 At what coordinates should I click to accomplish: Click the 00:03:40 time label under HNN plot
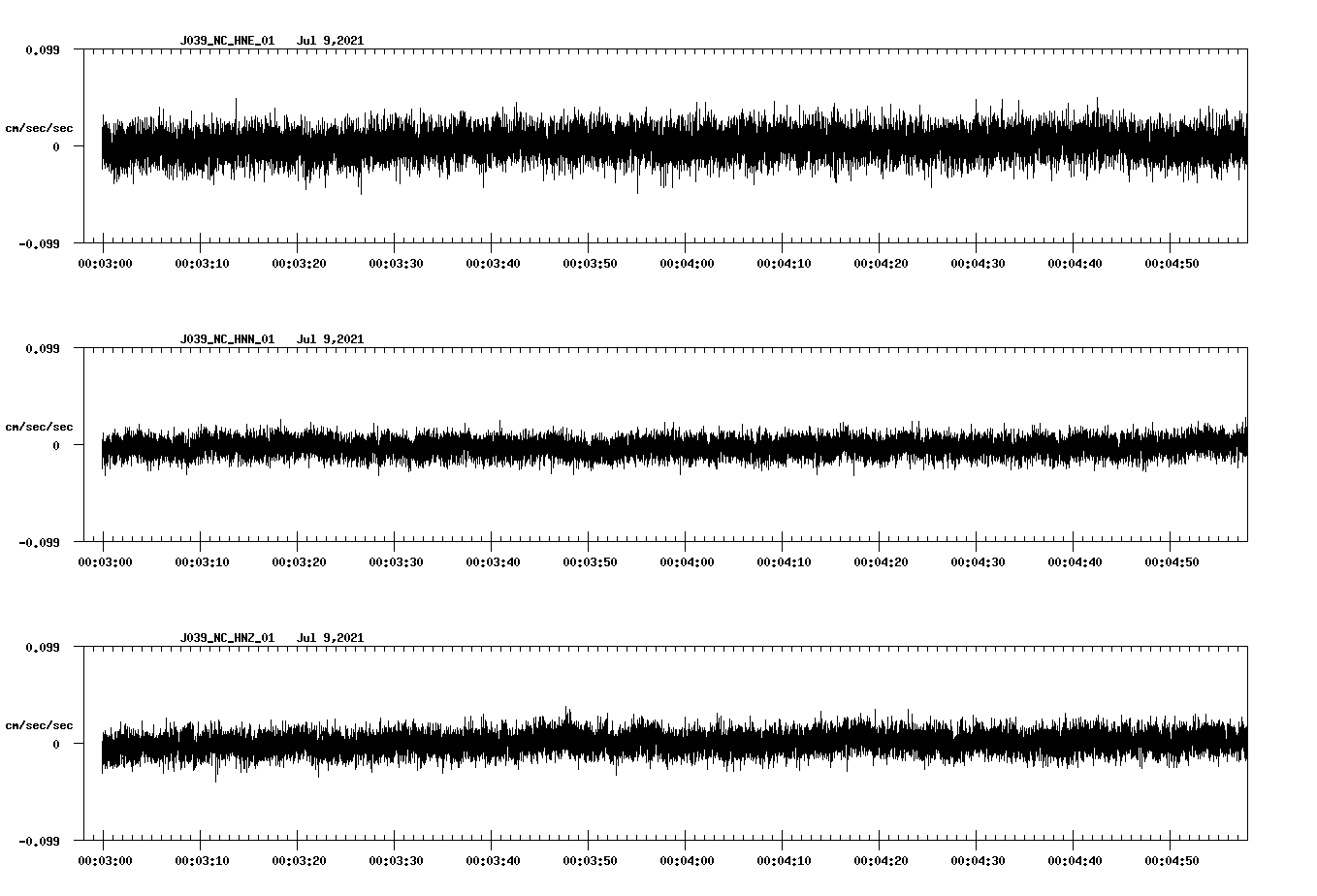[493, 562]
